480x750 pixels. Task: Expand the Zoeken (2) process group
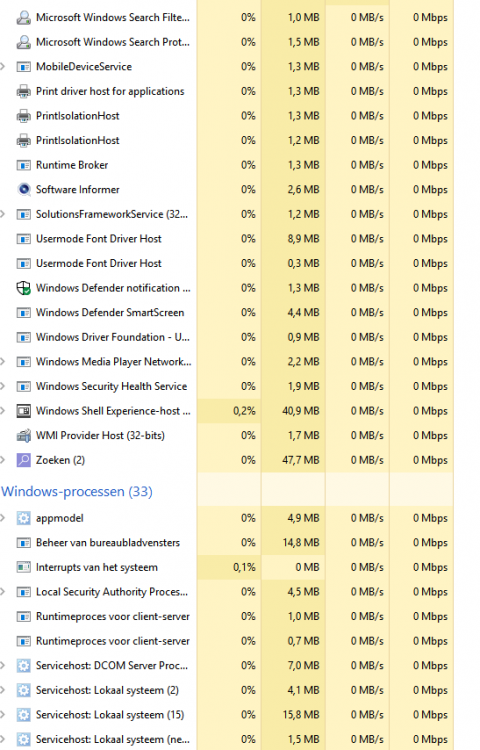click(3, 460)
